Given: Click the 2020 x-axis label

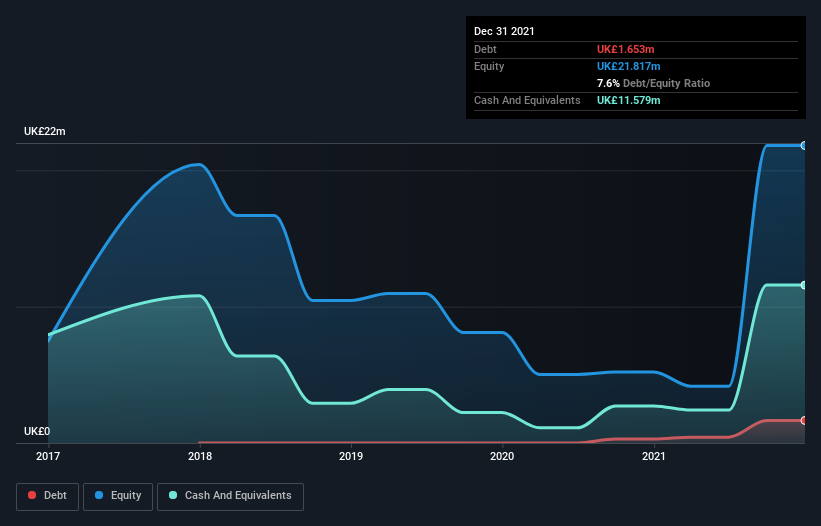Looking at the screenshot, I should pos(502,456).
